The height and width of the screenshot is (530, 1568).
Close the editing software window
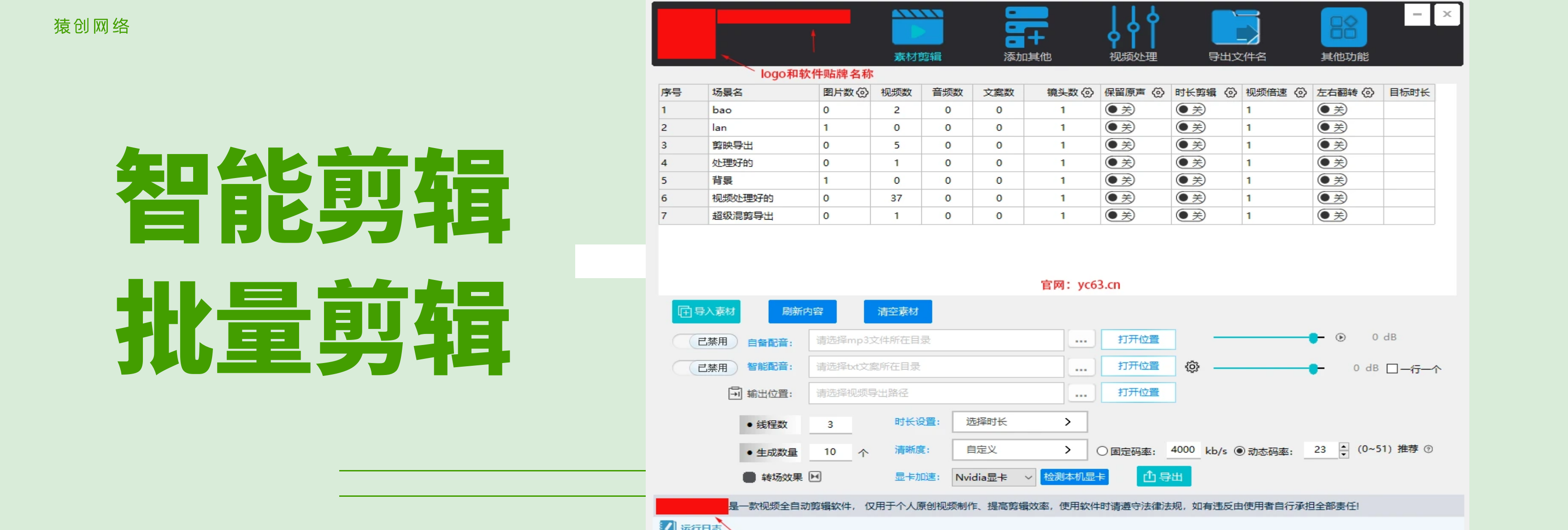[x=1447, y=14]
